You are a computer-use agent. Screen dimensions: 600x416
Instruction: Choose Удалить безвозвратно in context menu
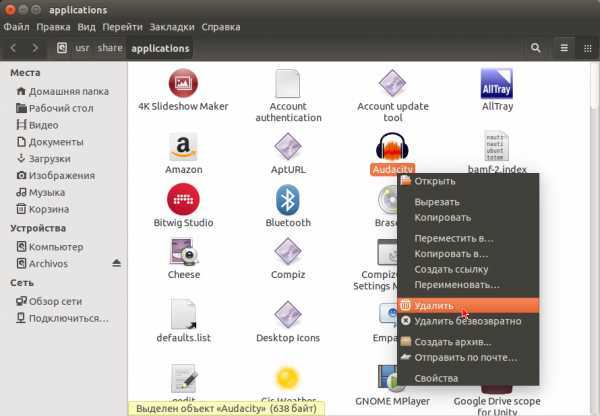click(468, 321)
